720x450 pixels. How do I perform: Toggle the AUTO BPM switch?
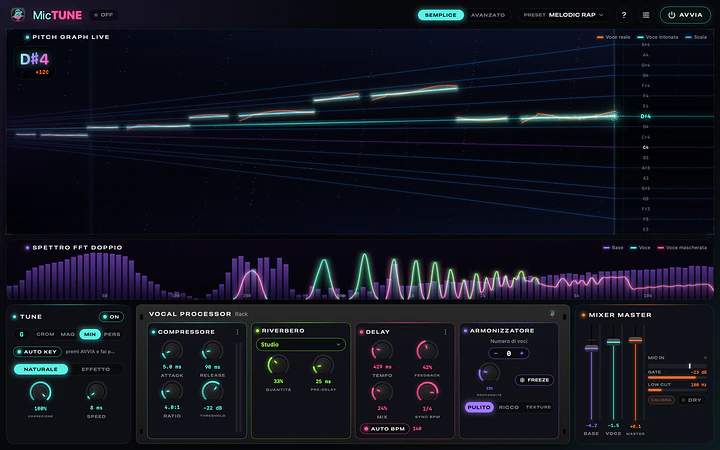click(384, 428)
